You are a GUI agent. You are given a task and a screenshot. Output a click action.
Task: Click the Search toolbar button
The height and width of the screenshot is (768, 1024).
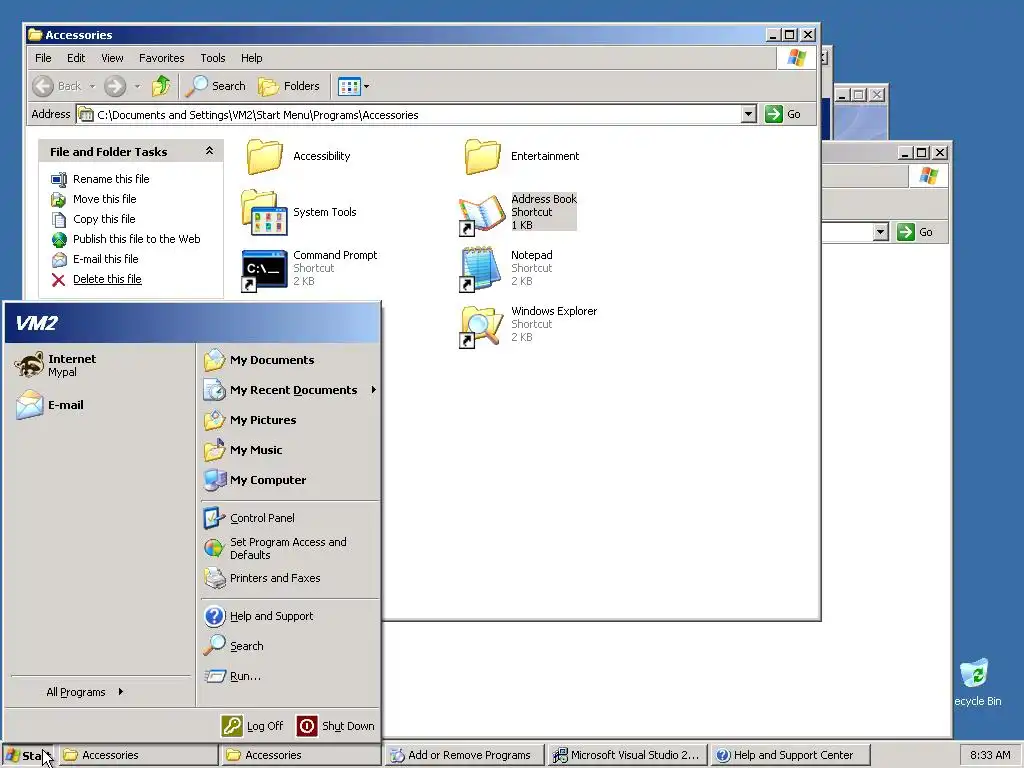pyautogui.click(x=216, y=86)
